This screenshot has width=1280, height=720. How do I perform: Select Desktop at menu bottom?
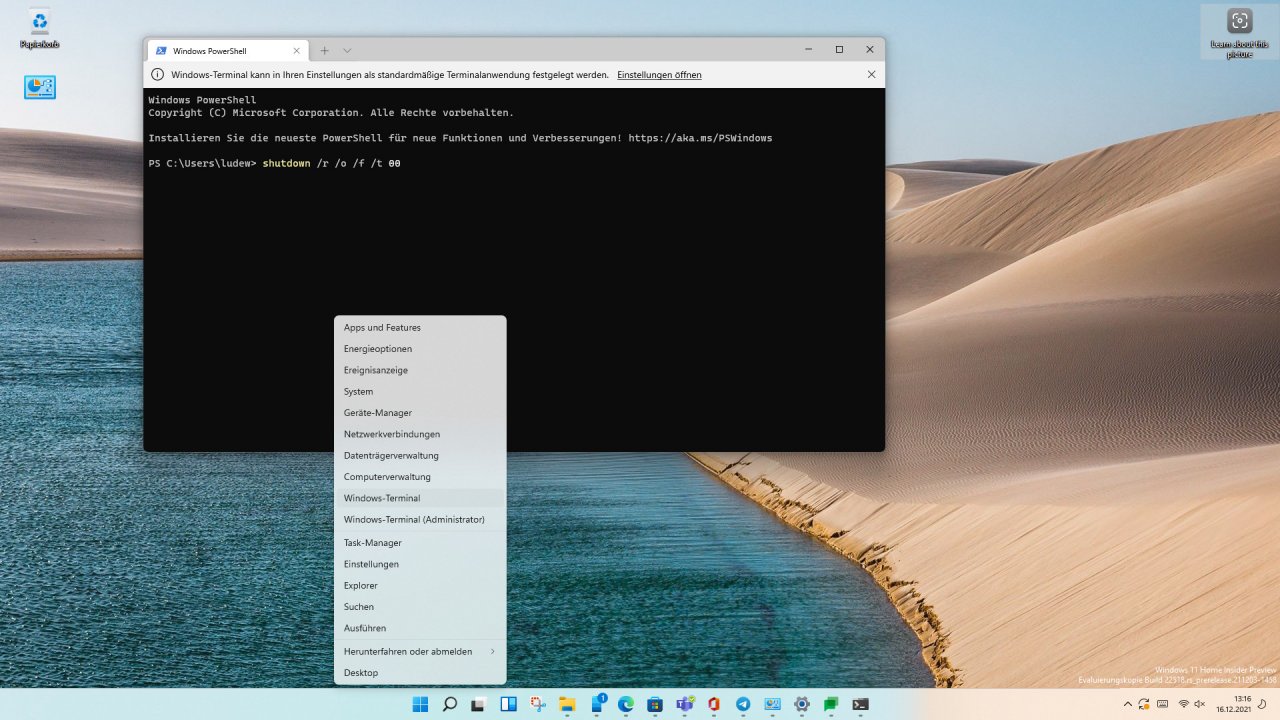pyautogui.click(x=420, y=673)
